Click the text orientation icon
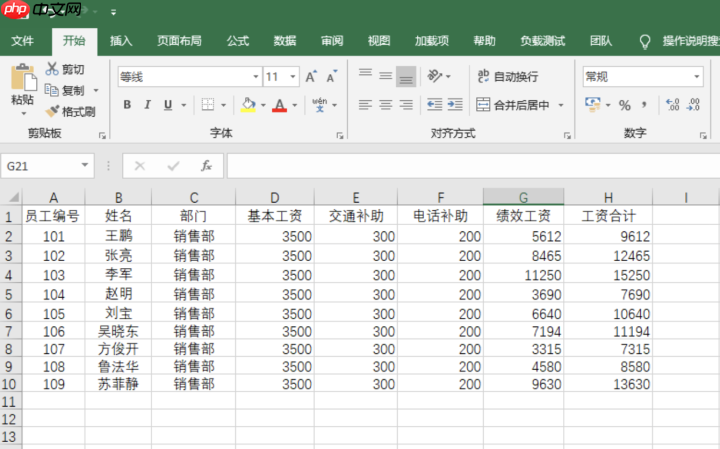The height and width of the screenshot is (449, 720). click(434, 76)
